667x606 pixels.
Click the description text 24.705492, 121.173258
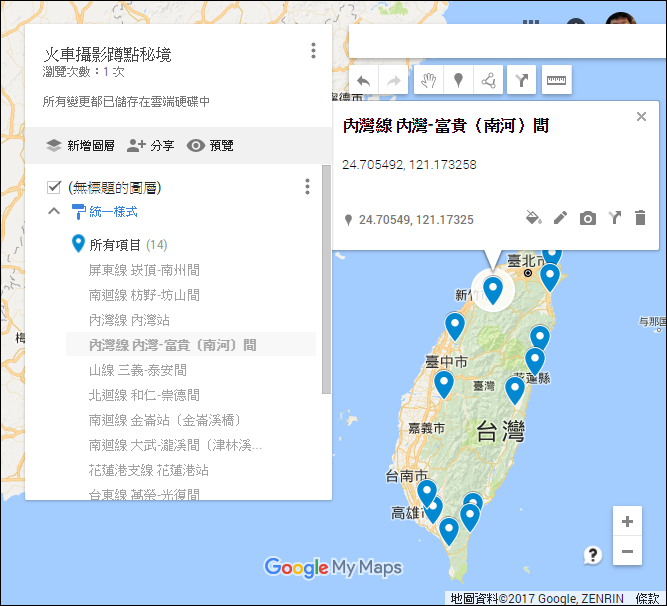tap(409, 165)
